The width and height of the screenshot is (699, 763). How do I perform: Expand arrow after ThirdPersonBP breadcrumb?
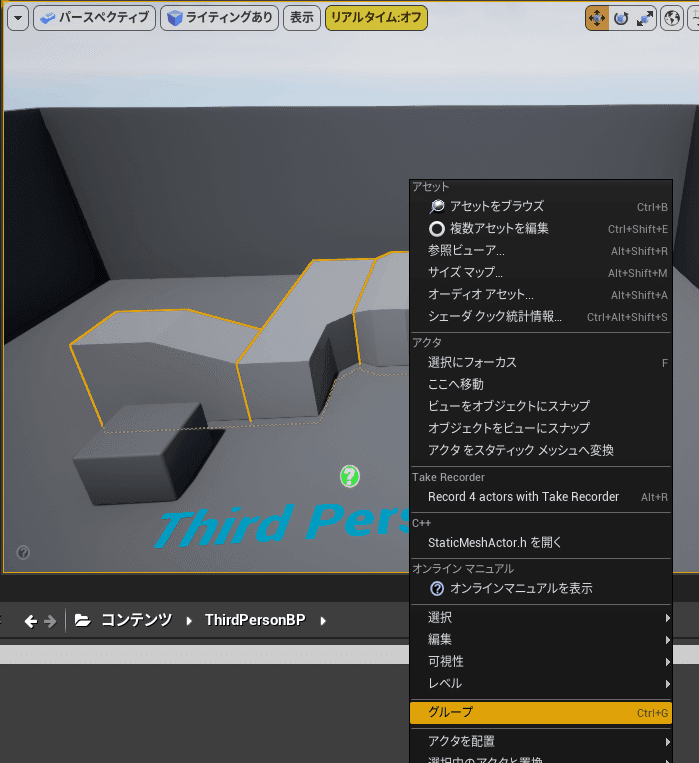323,621
